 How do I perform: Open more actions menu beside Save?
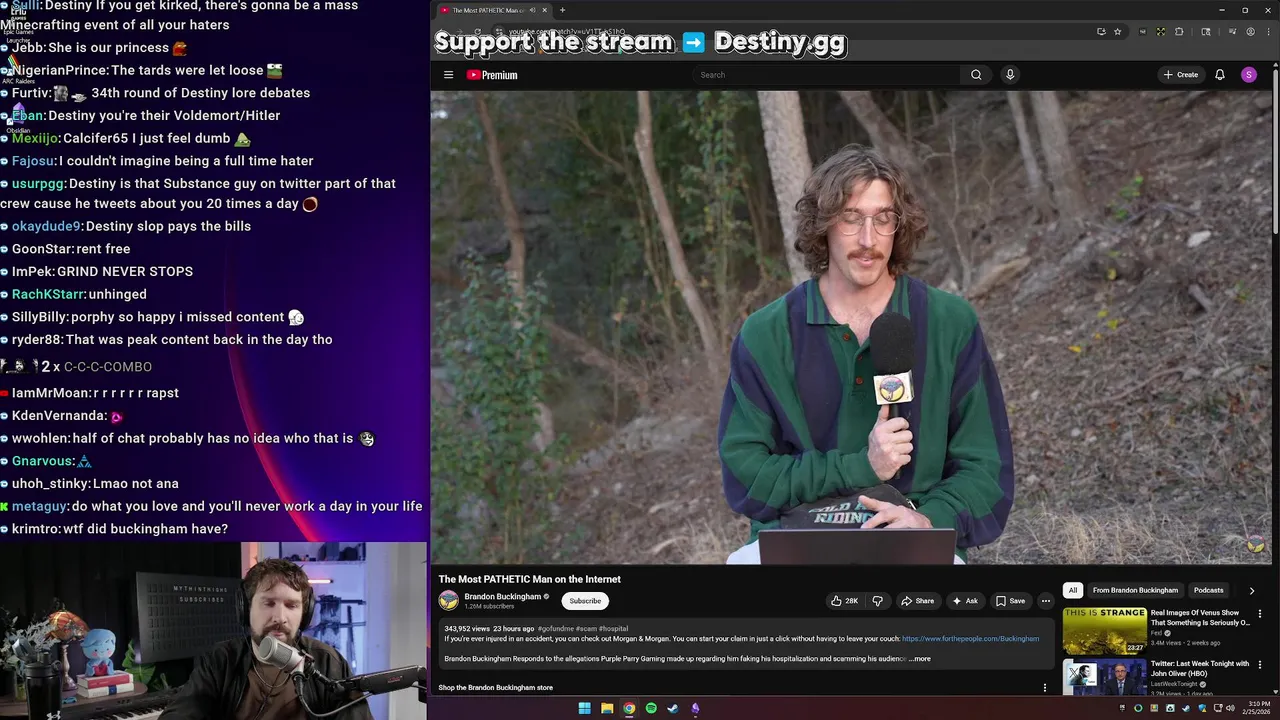pos(1046,601)
